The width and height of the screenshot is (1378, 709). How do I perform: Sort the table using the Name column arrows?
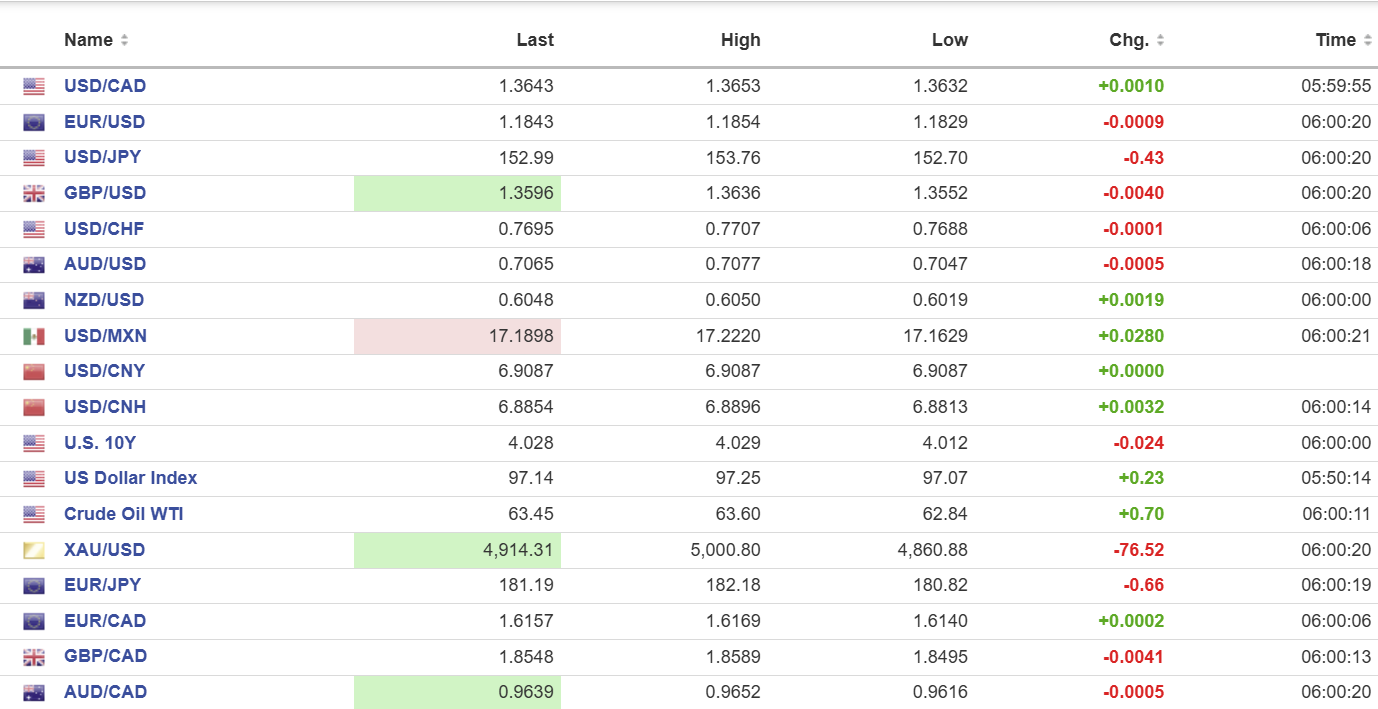click(124, 40)
